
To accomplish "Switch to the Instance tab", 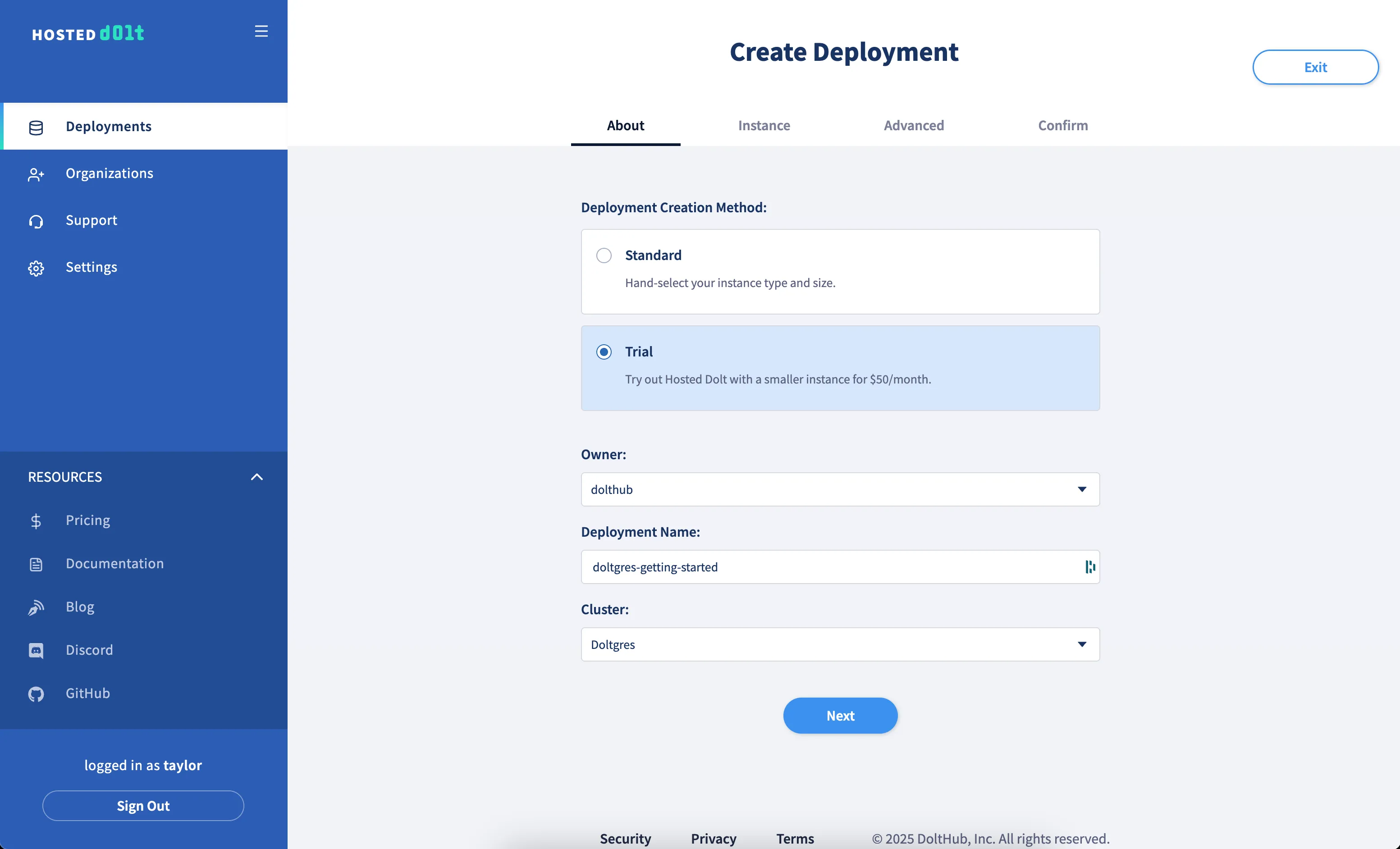I will pos(764,126).
